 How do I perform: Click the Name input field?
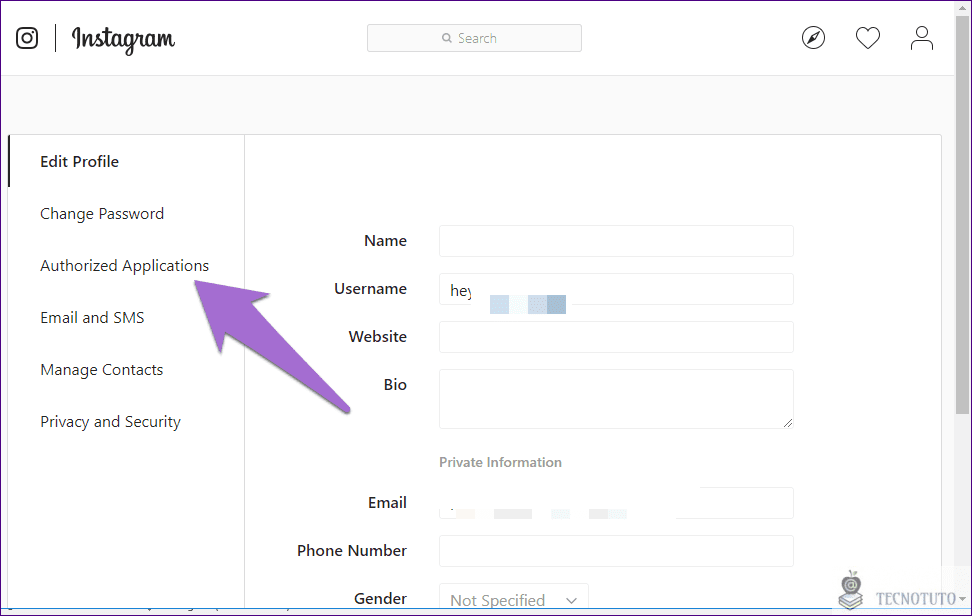[x=616, y=241]
